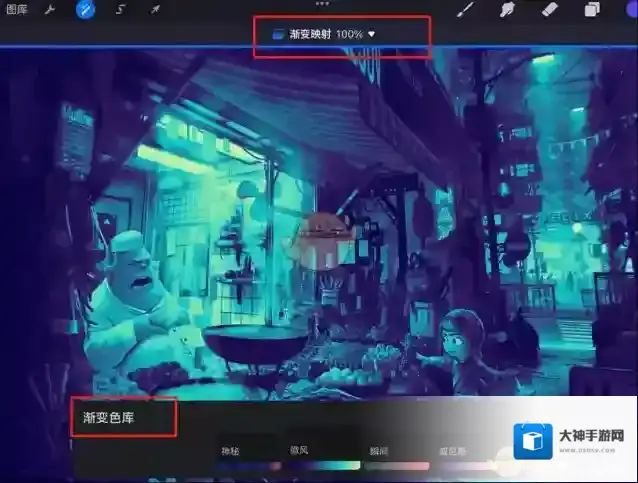Tap the three-dot handle at top
Viewport: 638px width, 483px height.
click(322, 3)
